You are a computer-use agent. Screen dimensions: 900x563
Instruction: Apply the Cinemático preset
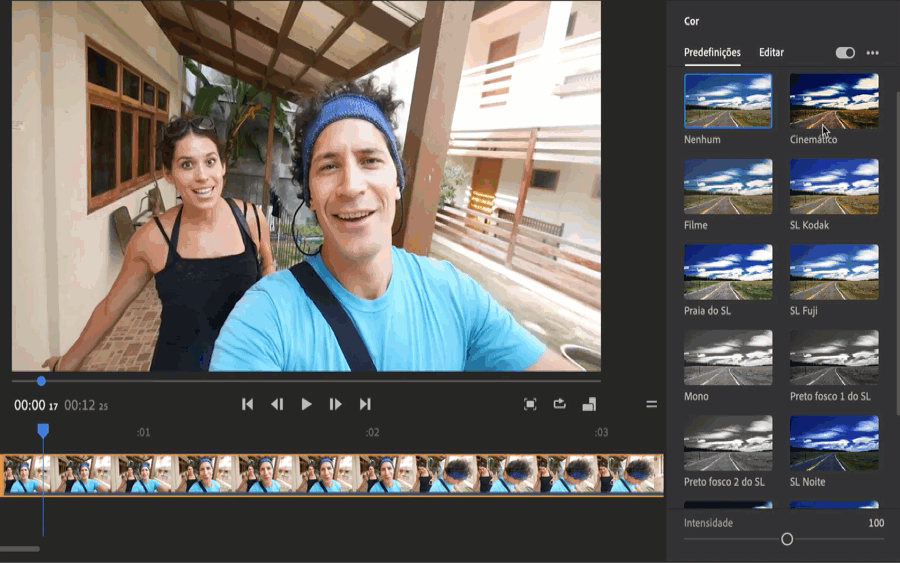(834, 101)
